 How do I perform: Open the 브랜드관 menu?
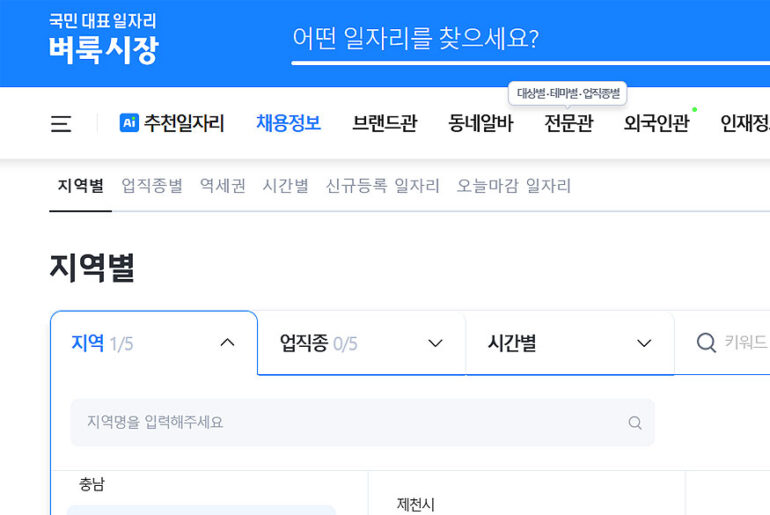384,124
